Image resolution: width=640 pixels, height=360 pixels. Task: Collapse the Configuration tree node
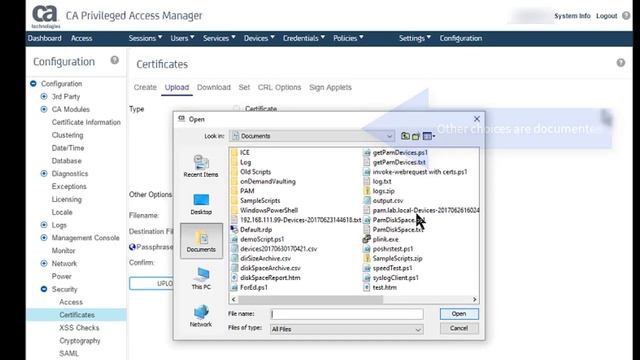coord(33,84)
